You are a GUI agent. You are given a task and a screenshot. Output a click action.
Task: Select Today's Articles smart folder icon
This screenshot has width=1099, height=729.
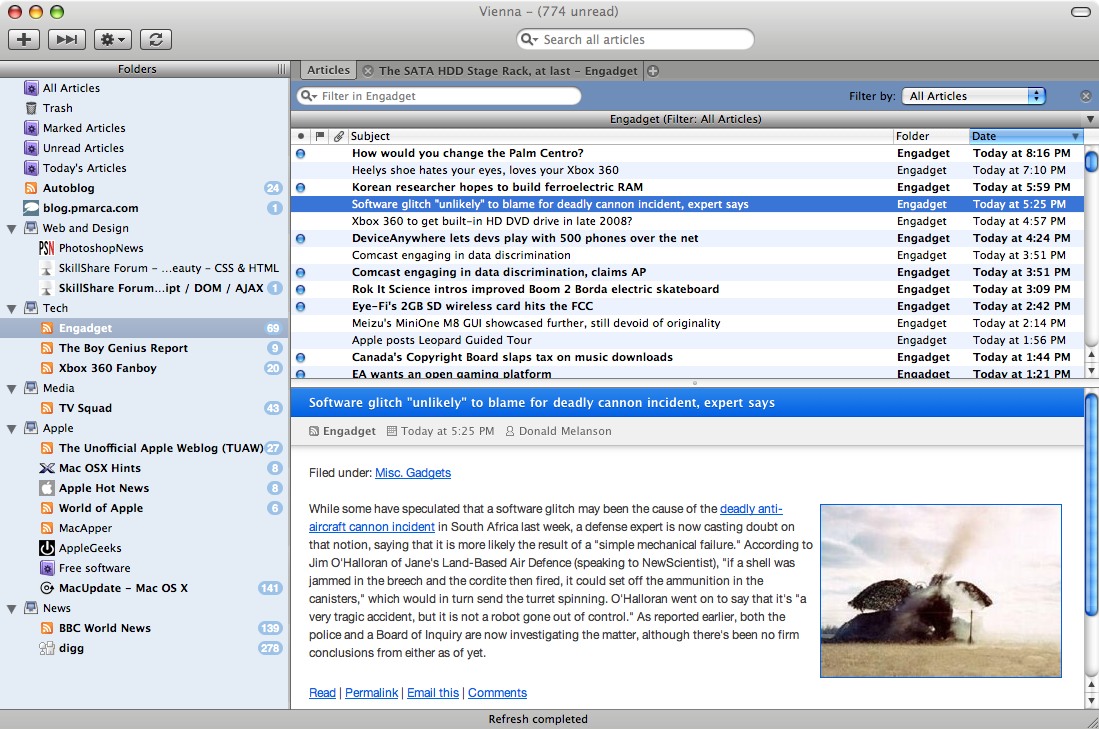pyautogui.click(x=31, y=168)
